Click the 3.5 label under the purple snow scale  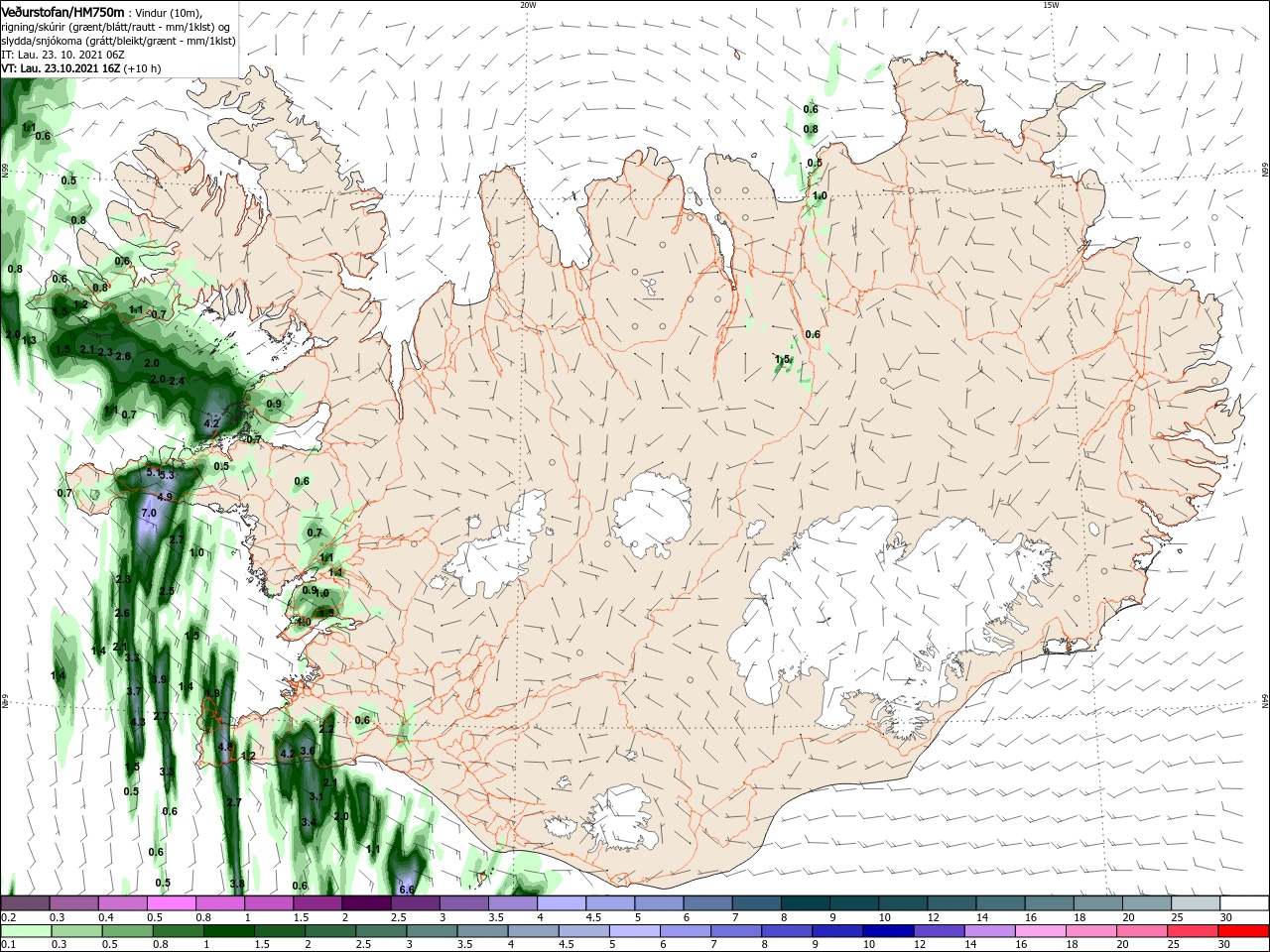point(496,917)
